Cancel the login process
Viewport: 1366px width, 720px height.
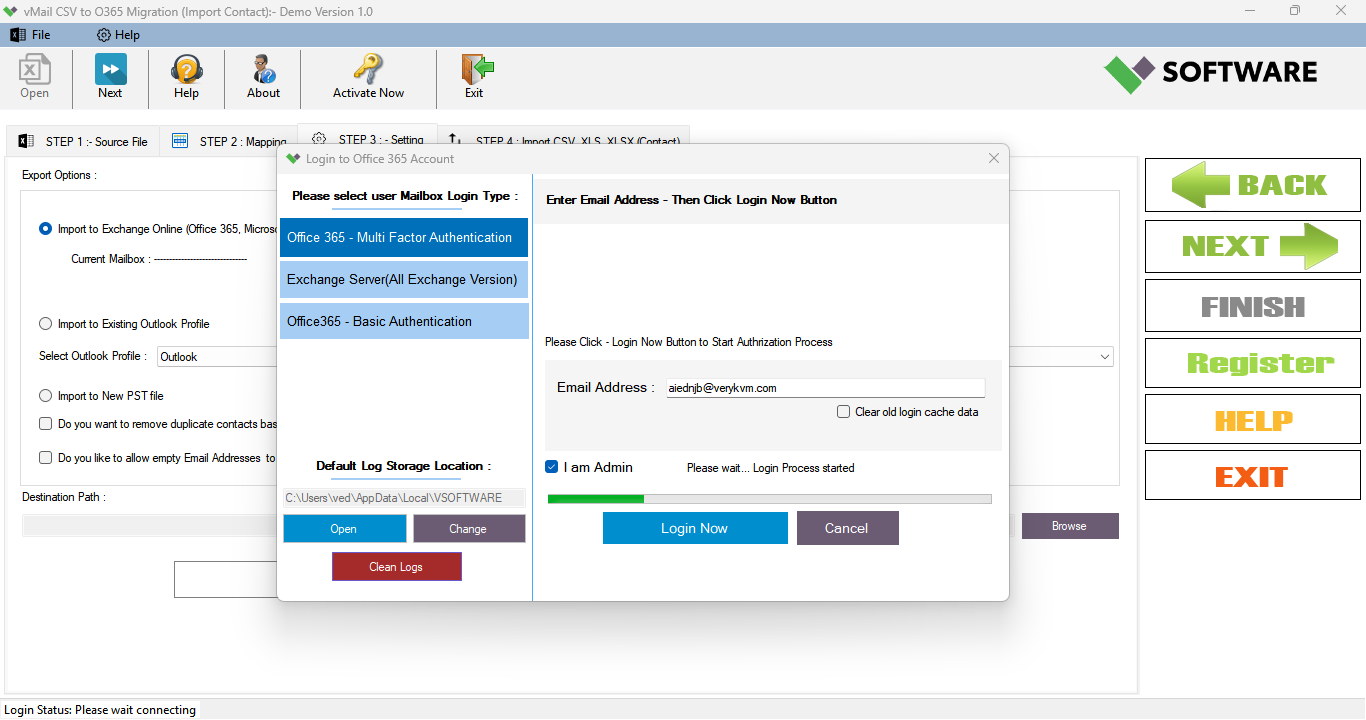pos(847,528)
